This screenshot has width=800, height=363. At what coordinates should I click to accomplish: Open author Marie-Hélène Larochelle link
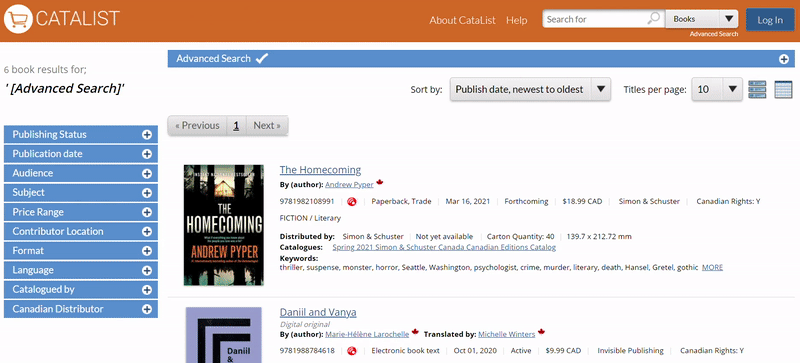click(x=367, y=334)
